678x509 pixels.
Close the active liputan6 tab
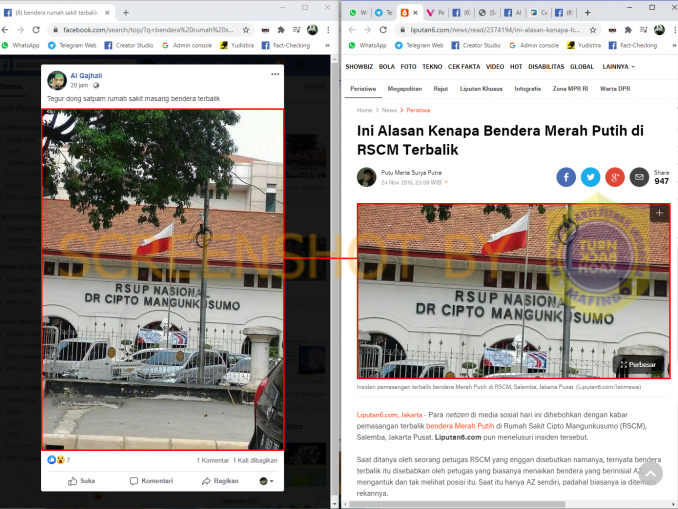[x=416, y=13]
